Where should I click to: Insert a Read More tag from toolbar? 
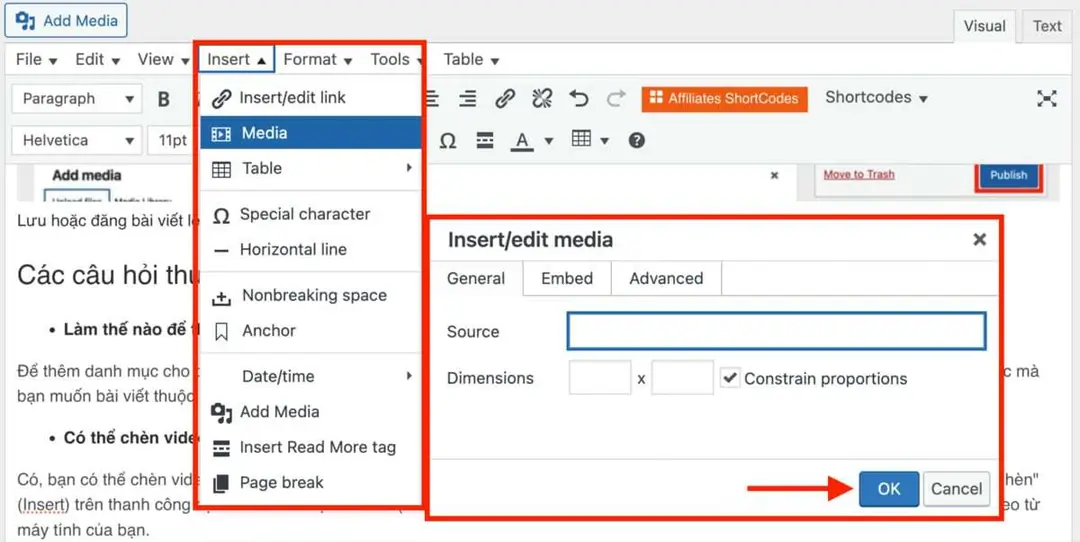(x=485, y=141)
